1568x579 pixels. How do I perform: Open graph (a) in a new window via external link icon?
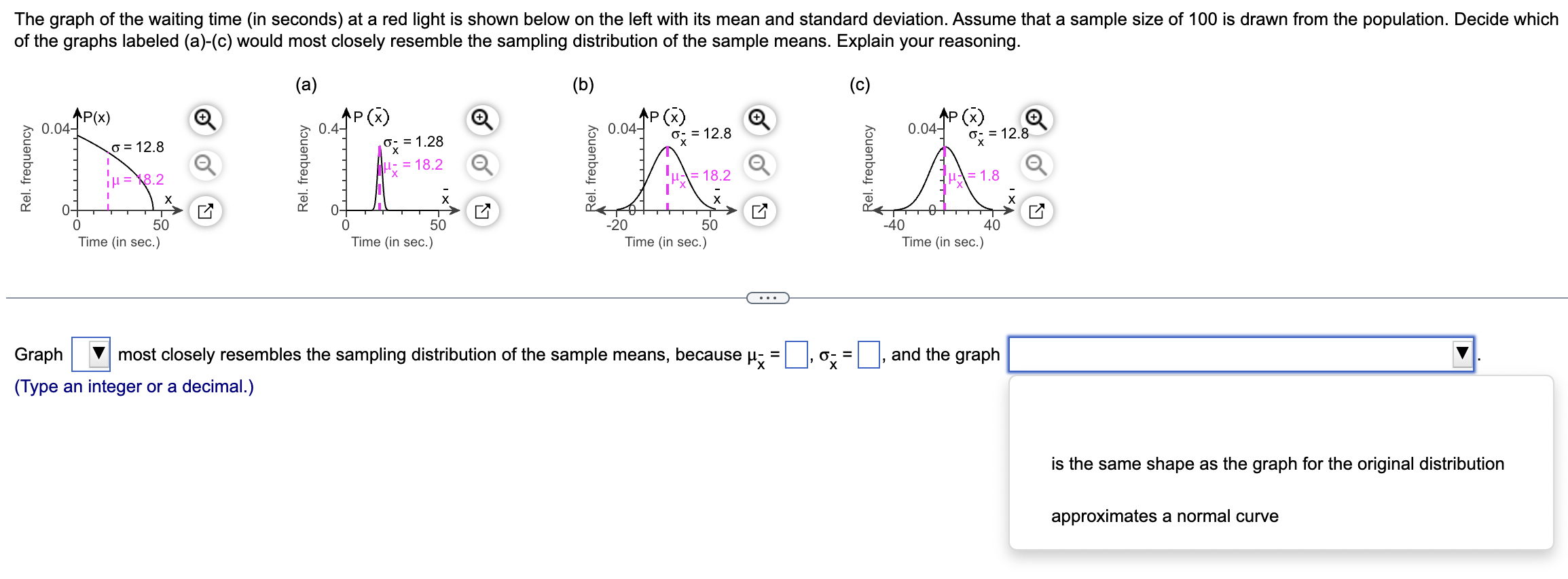click(x=482, y=211)
